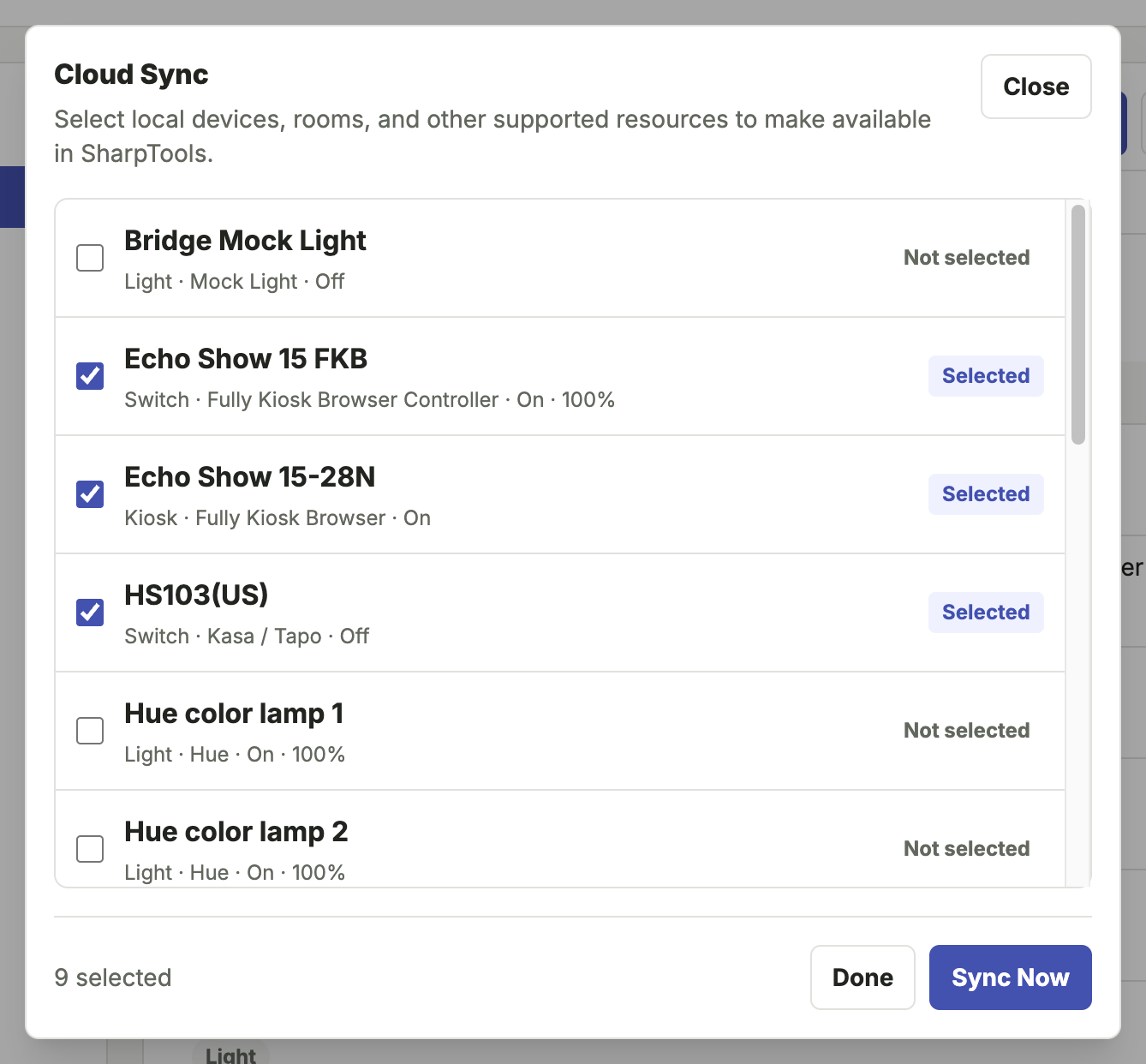The width and height of the screenshot is (1146, 1064).
Task: Click the Light · Mock Light · Off details
Action: coord(235,282)
